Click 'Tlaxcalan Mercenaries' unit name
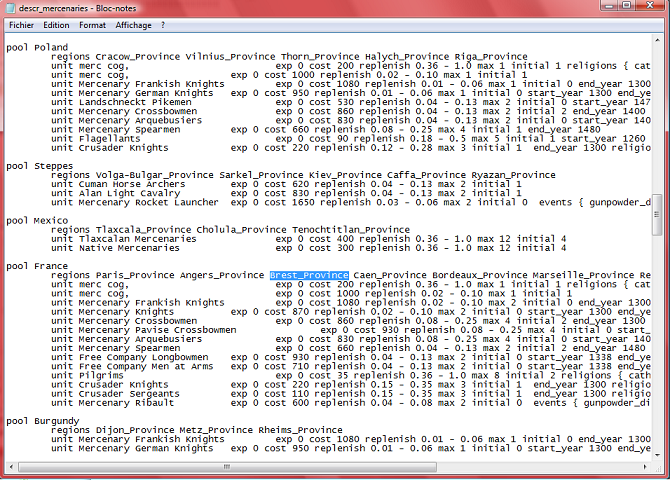 (138, 239)
